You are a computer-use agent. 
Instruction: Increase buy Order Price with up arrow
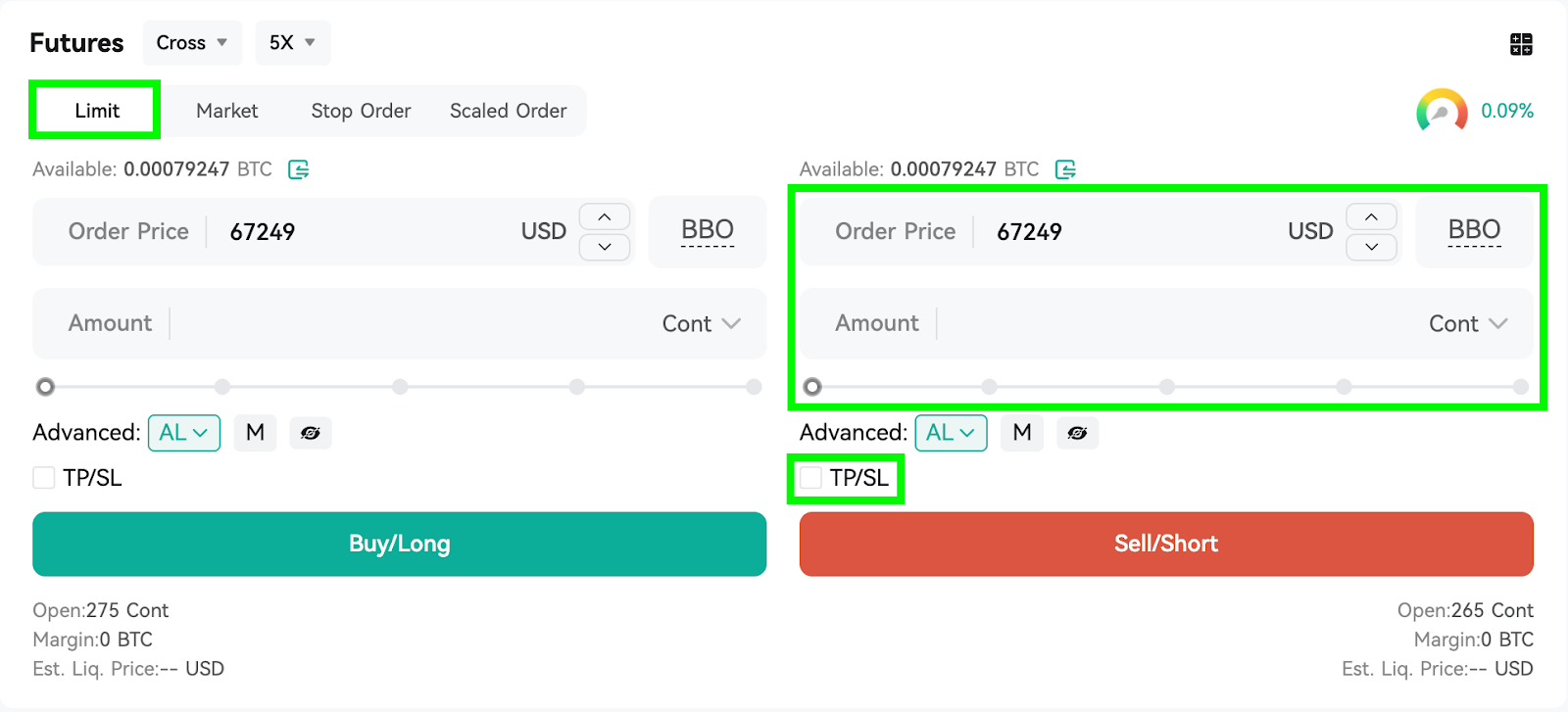(x=605, y=216)
